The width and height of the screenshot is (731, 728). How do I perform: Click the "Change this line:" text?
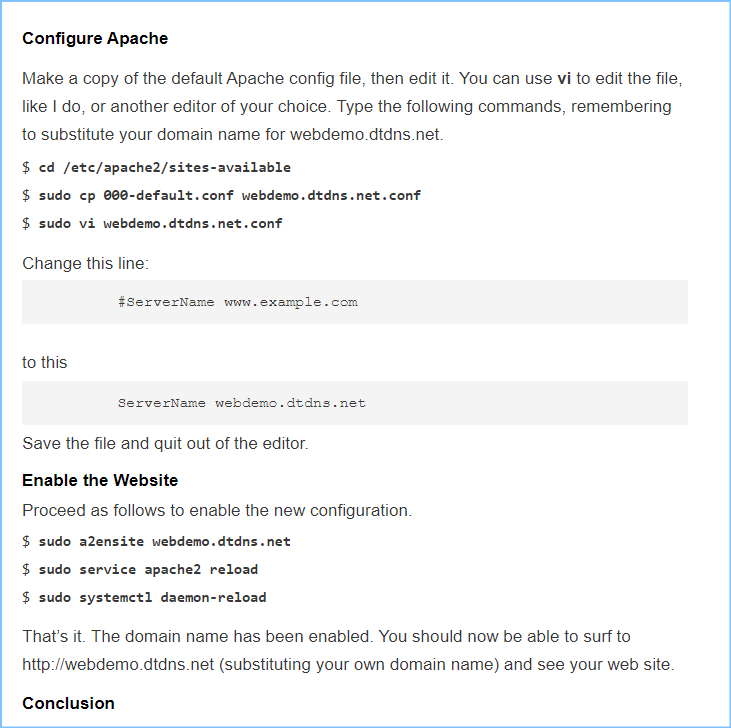[x=85, y=264]
